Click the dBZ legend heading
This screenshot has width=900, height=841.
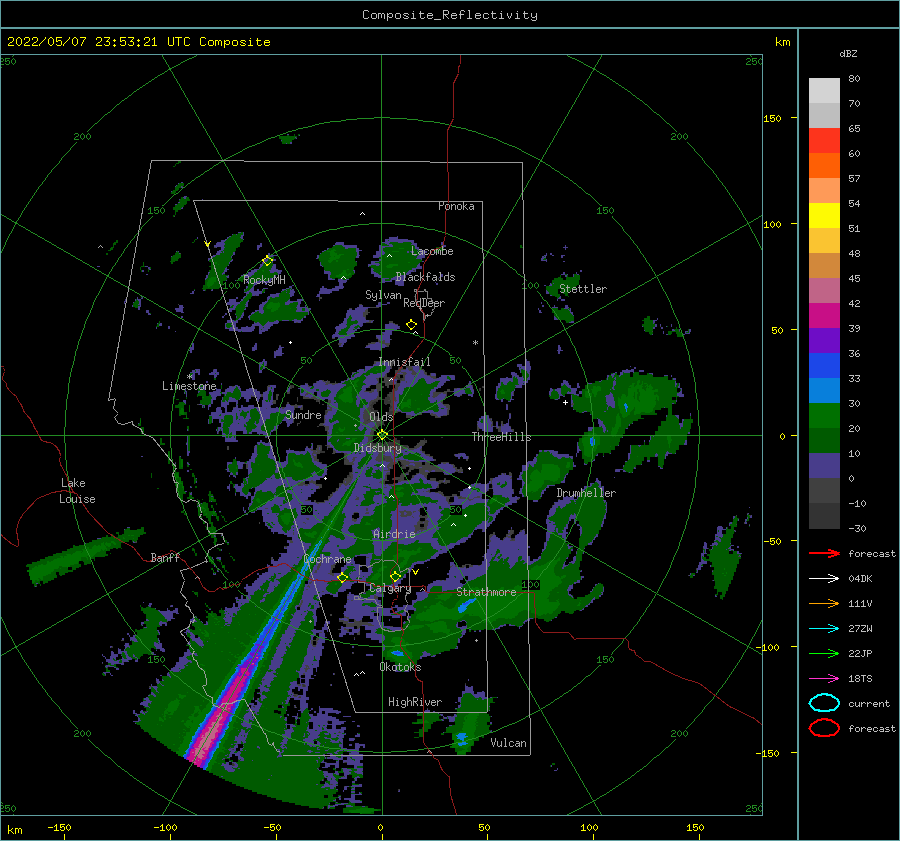(x=848, y=54)
